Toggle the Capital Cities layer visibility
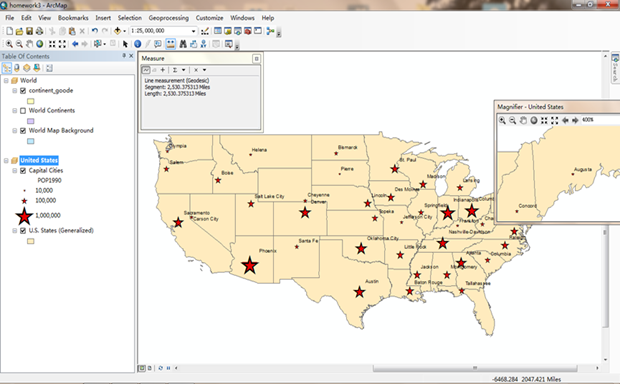Screen dimensions: 620x384 [23, 171]
